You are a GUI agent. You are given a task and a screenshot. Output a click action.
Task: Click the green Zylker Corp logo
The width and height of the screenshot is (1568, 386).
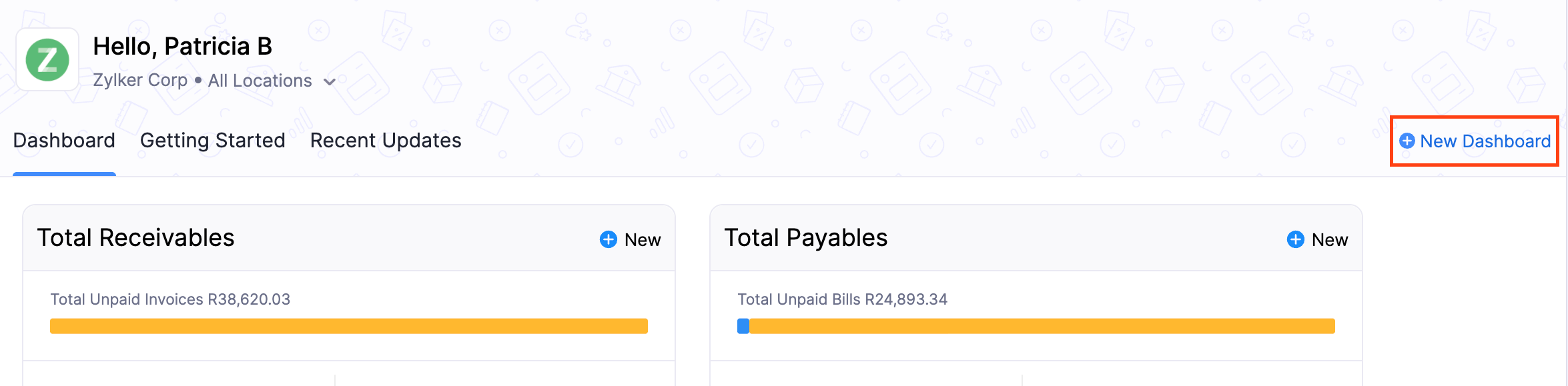tap(47, 60)
